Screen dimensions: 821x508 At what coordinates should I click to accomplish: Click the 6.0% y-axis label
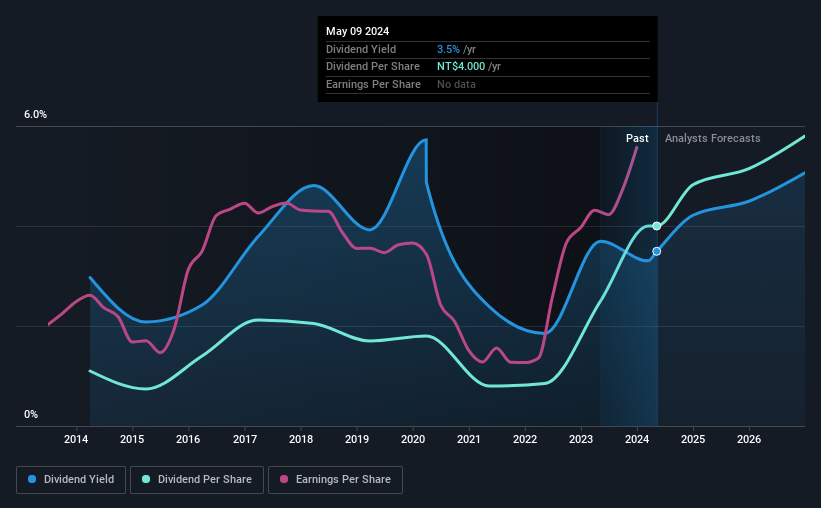click(36, 115)
